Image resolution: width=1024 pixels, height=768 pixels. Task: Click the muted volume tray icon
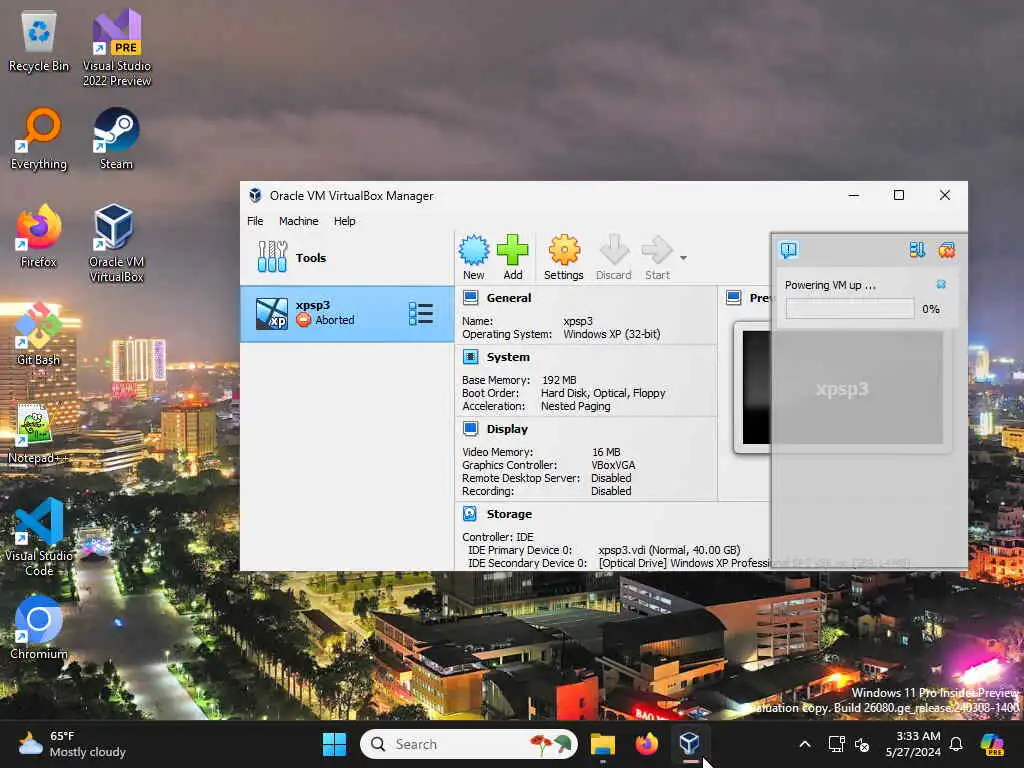(862, 744)
